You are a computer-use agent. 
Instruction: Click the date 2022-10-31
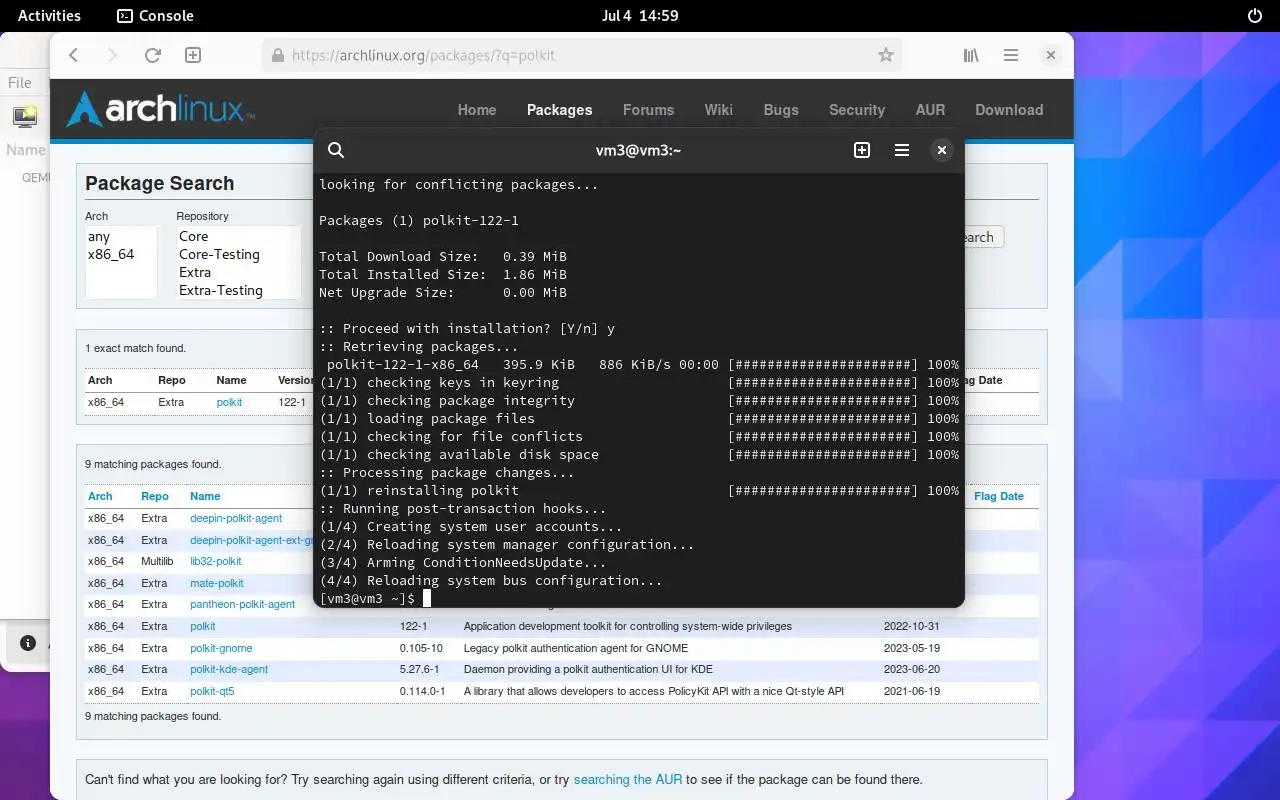pyautogui.click(x=912, y=626)
